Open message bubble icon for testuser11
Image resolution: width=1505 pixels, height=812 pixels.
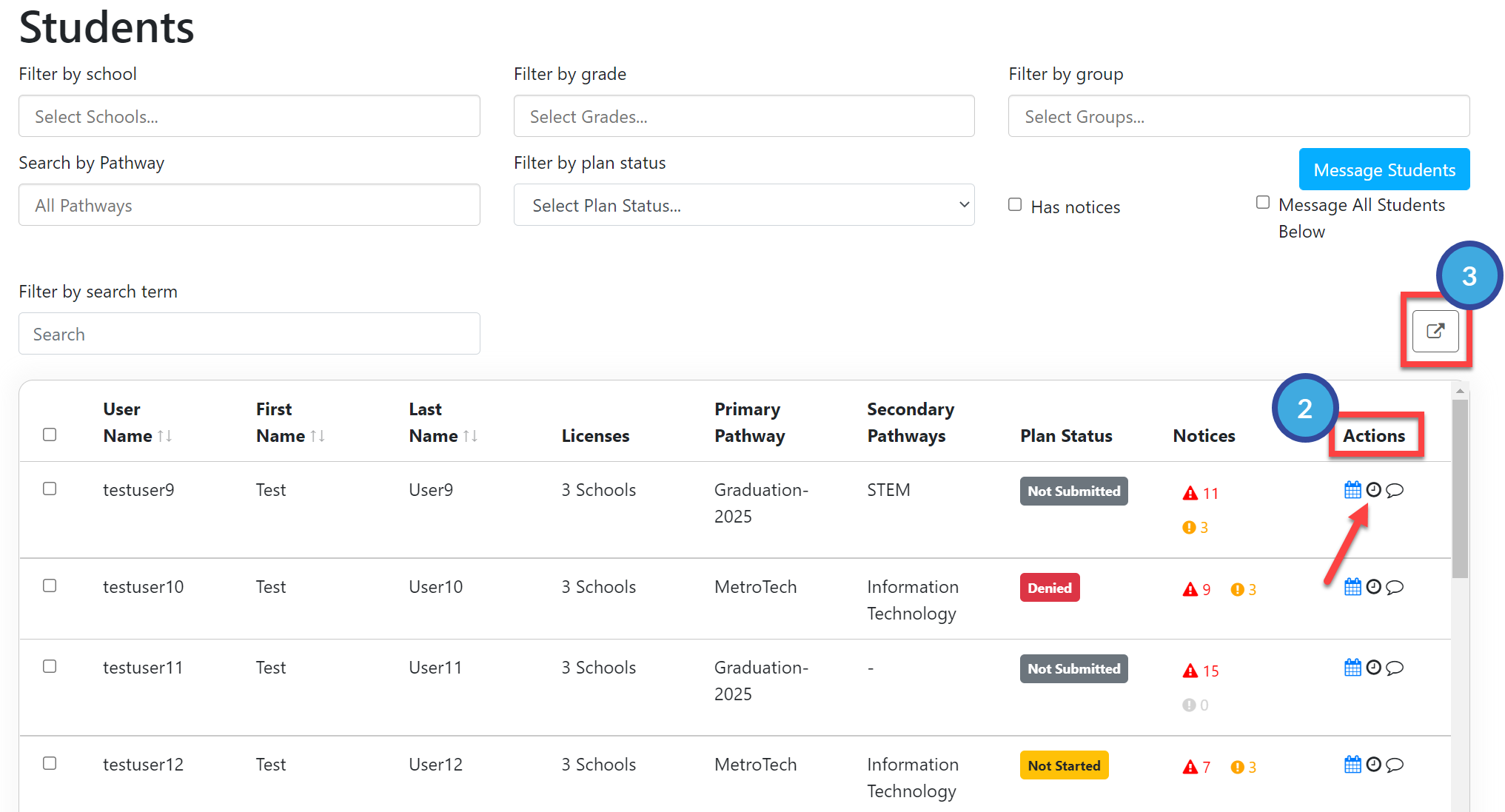point(1395,668)
